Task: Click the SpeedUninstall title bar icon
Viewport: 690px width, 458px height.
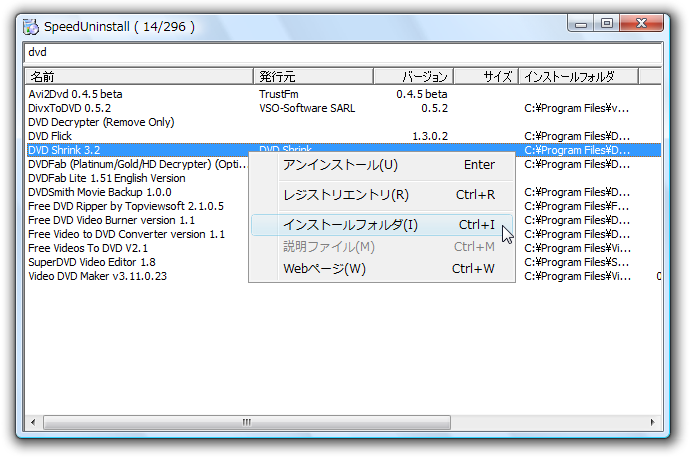Action: 31,27
